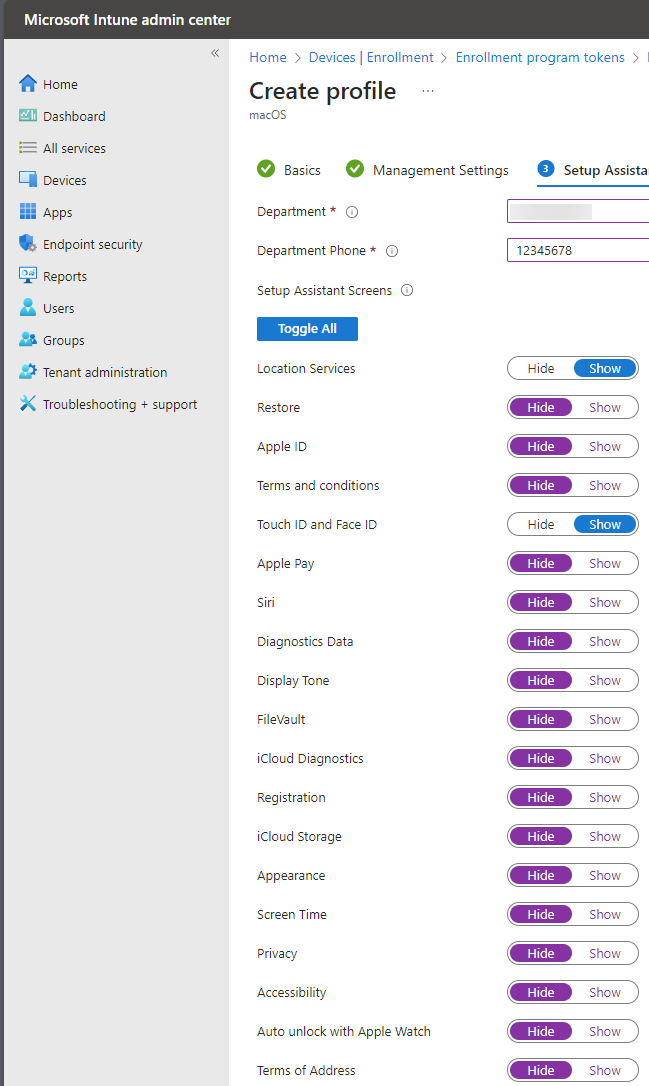Click the Tenant administration gear icon

click(x=28, y=371)
